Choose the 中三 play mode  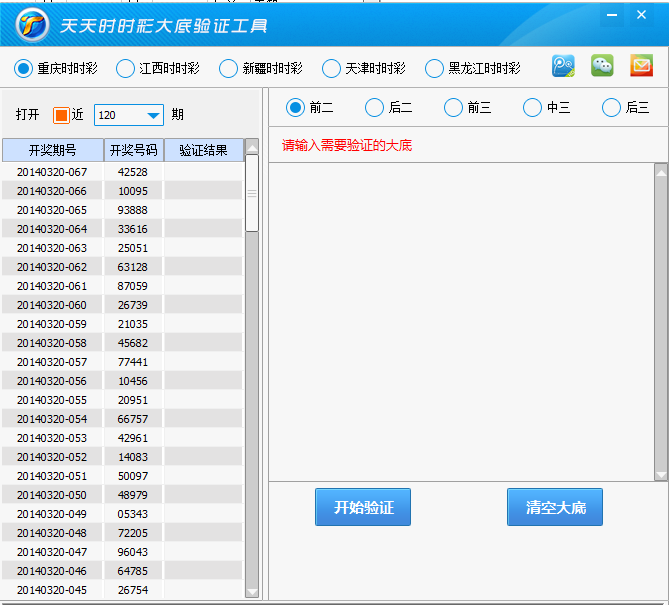[x=532, y=108]
